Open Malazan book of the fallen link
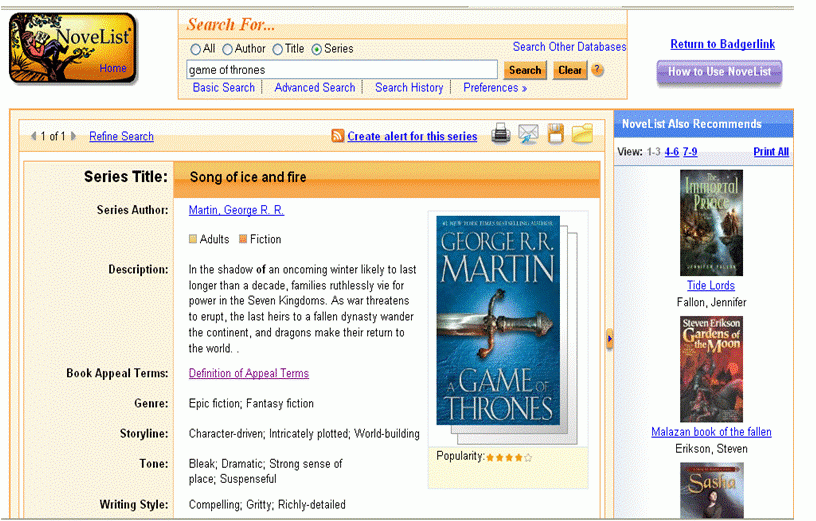816x521 pixels. pos(711,432)
